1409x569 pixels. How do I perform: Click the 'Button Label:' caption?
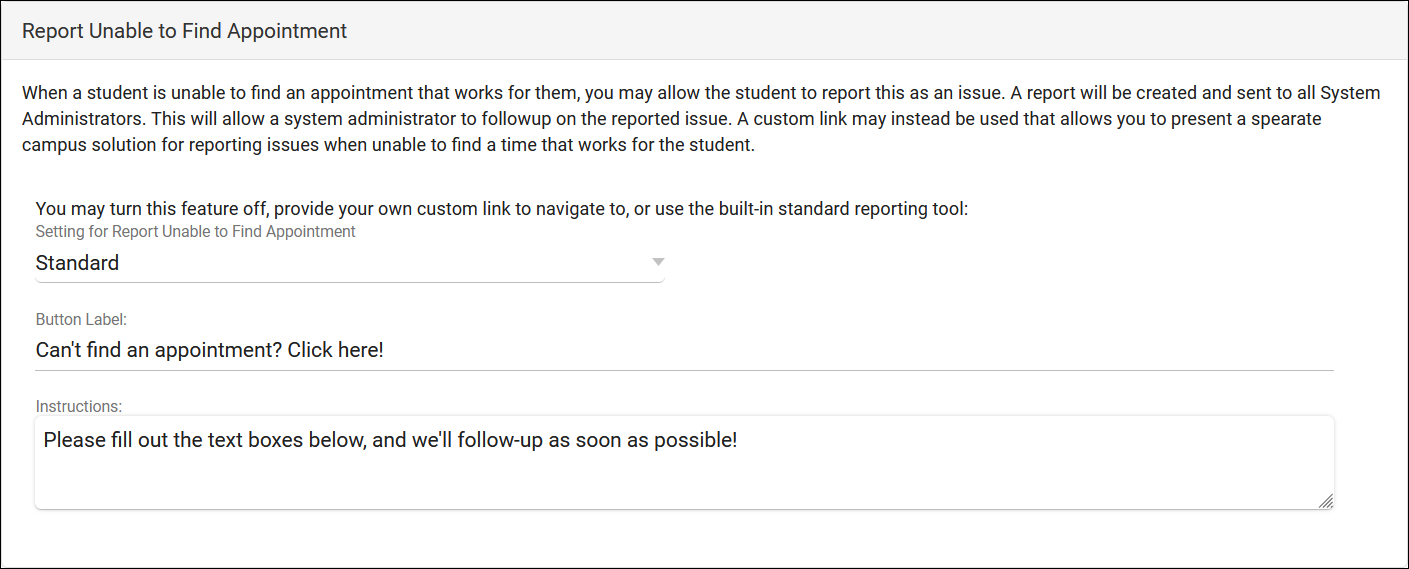point(81,320)
